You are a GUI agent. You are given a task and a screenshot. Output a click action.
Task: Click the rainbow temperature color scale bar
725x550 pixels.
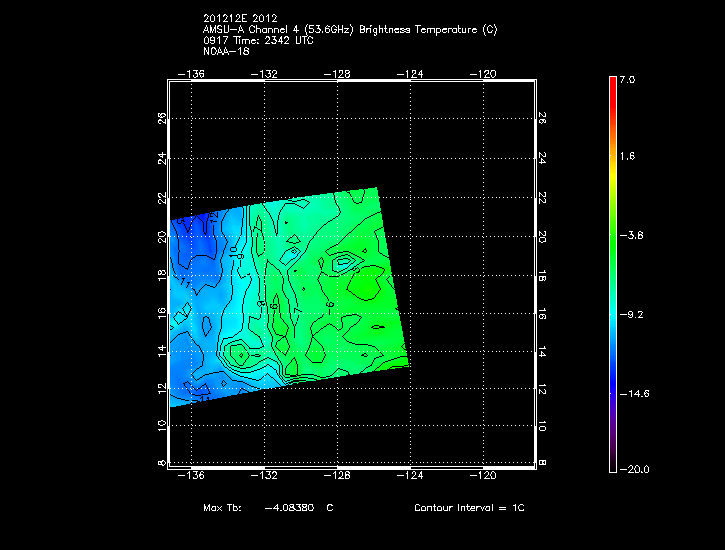[x=613, y=274]
